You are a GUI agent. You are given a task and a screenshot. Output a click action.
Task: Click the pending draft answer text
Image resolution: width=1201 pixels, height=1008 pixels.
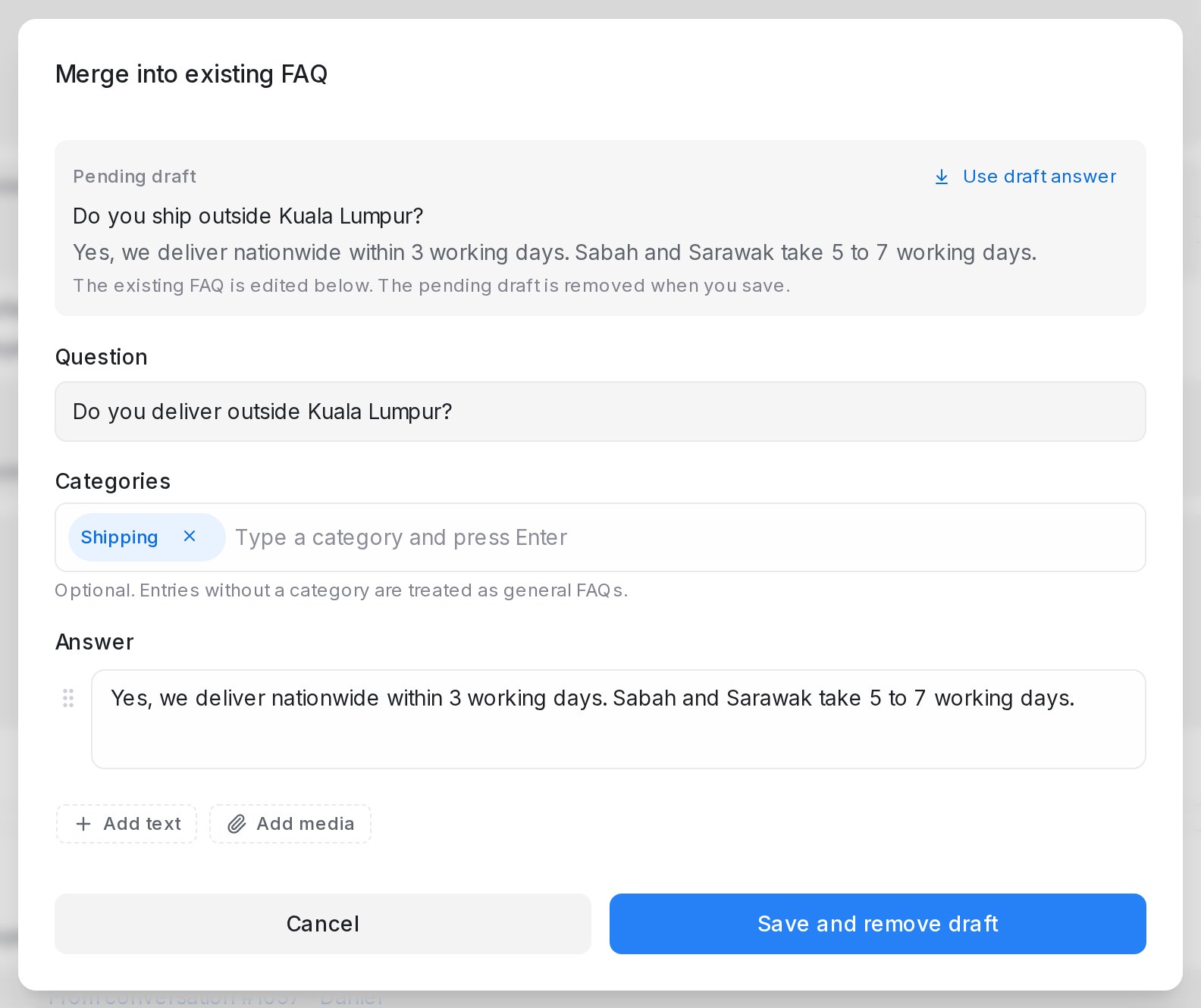click(x=554, y=252)
